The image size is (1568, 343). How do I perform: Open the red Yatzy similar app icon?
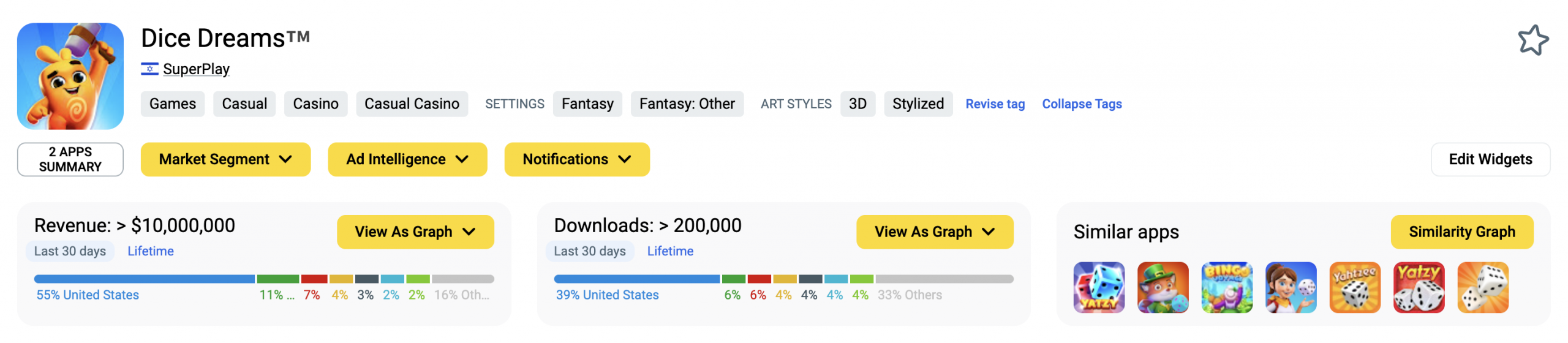click(1419, 287)
